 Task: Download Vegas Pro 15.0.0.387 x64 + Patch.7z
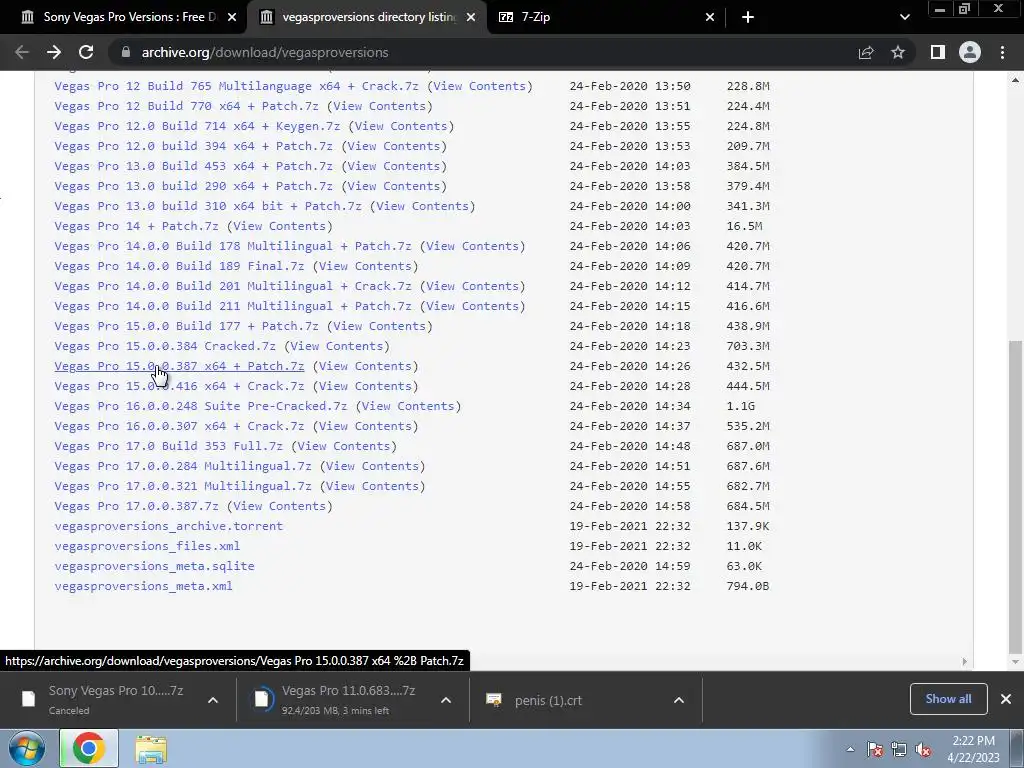(x=179, y=366)
